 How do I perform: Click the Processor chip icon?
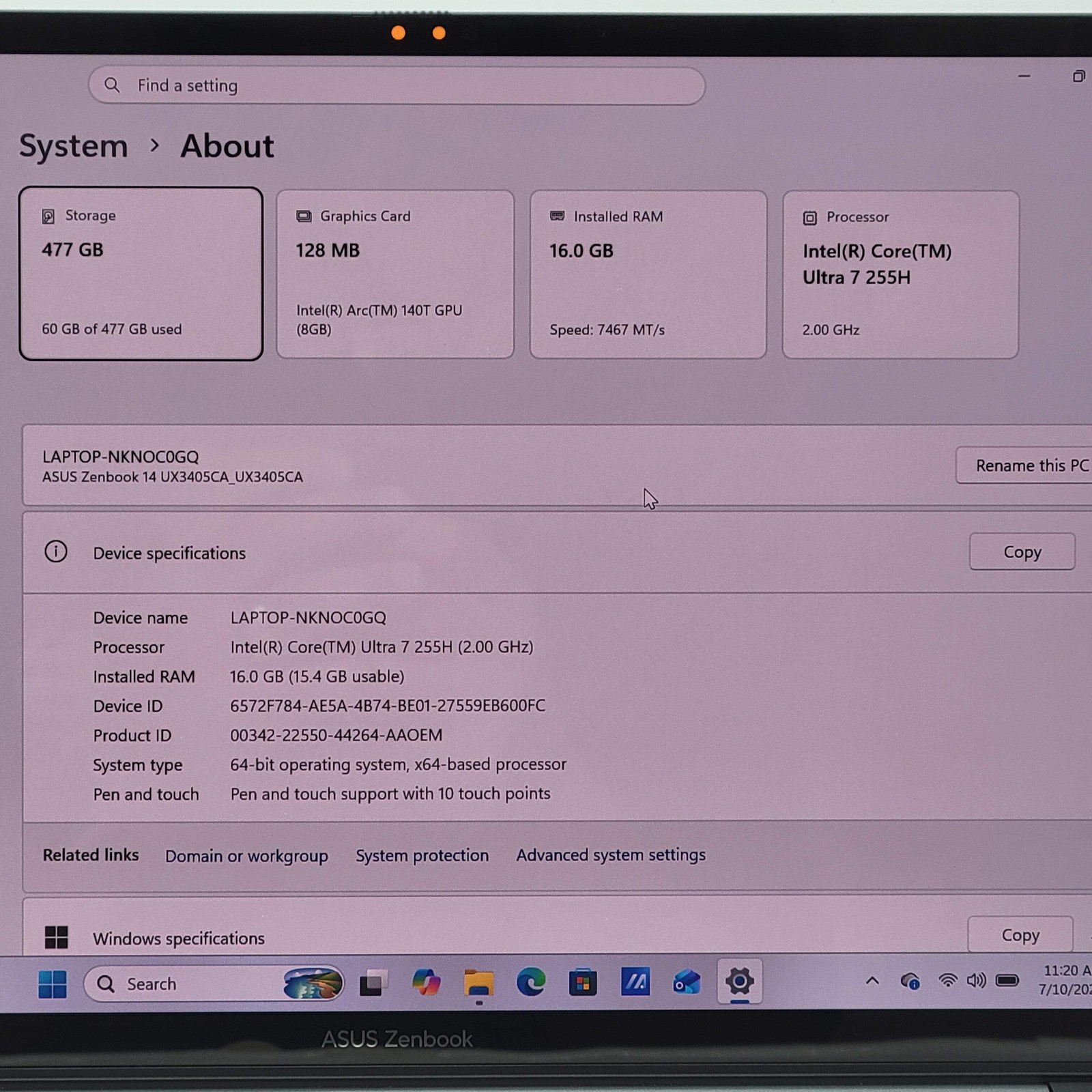(x=810, y=218)
